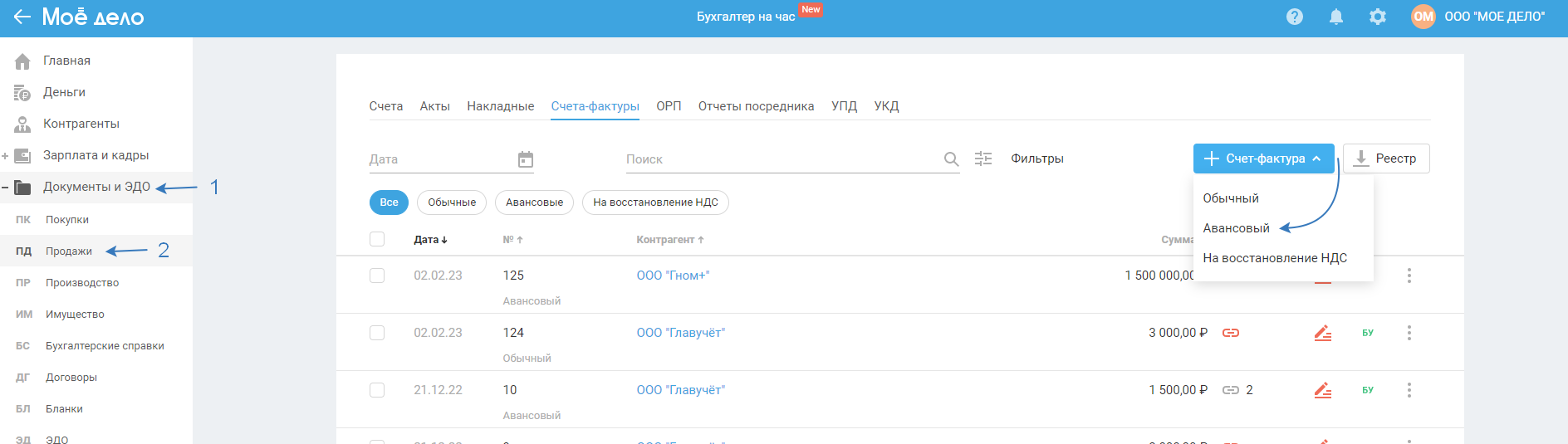Click the red sign icon in row 124

click(x=1323, y=333)
